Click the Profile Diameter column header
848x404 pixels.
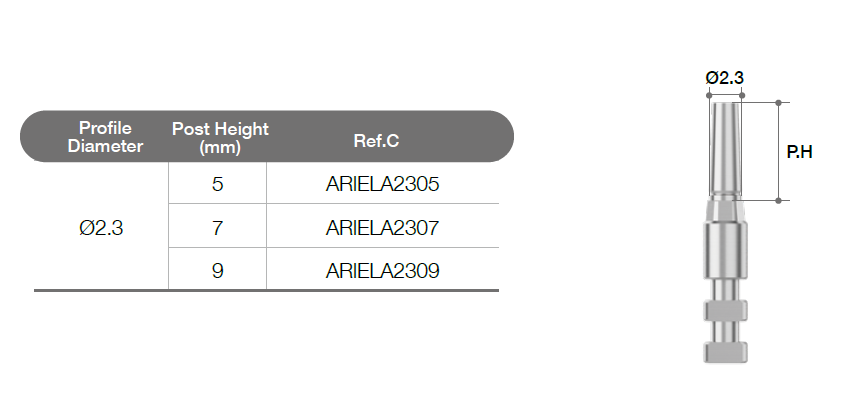pos(105,137)
